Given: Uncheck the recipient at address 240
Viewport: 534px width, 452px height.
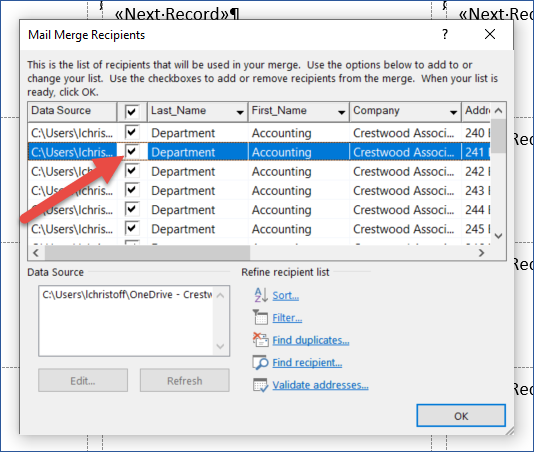Looking at the screenshot, I should (131, 132).
